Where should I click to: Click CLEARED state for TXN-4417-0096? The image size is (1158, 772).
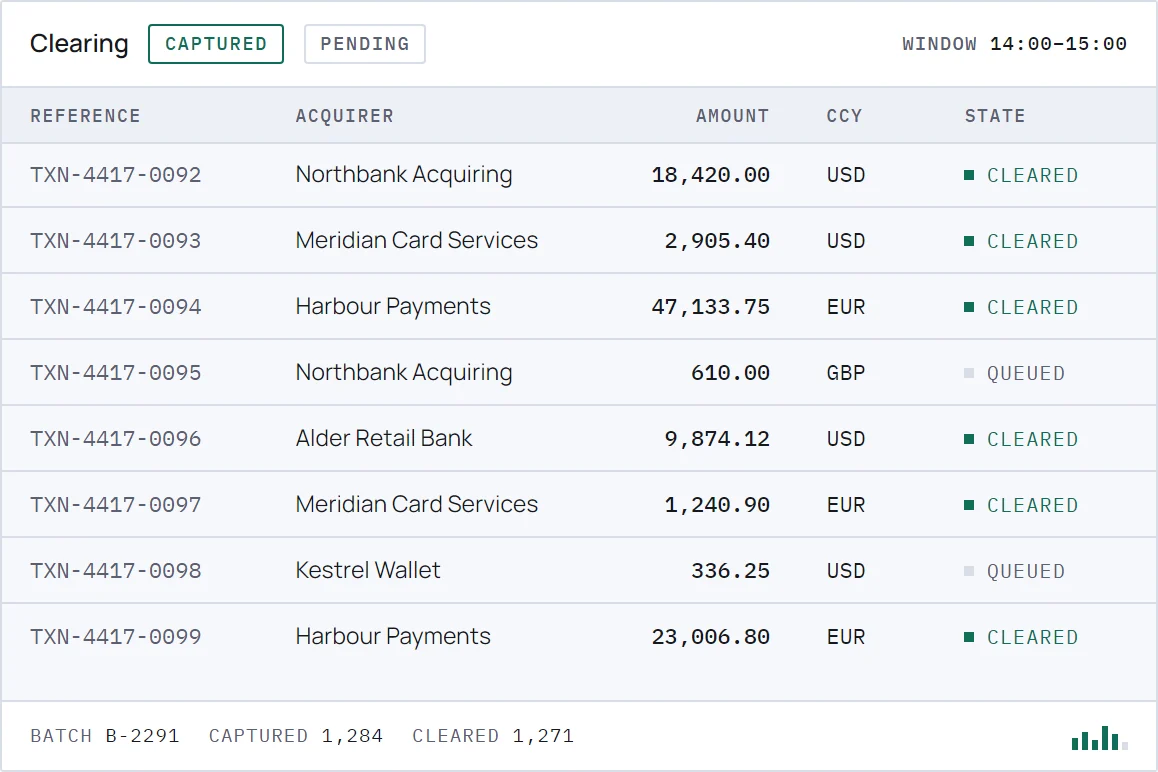[1021, 439]
